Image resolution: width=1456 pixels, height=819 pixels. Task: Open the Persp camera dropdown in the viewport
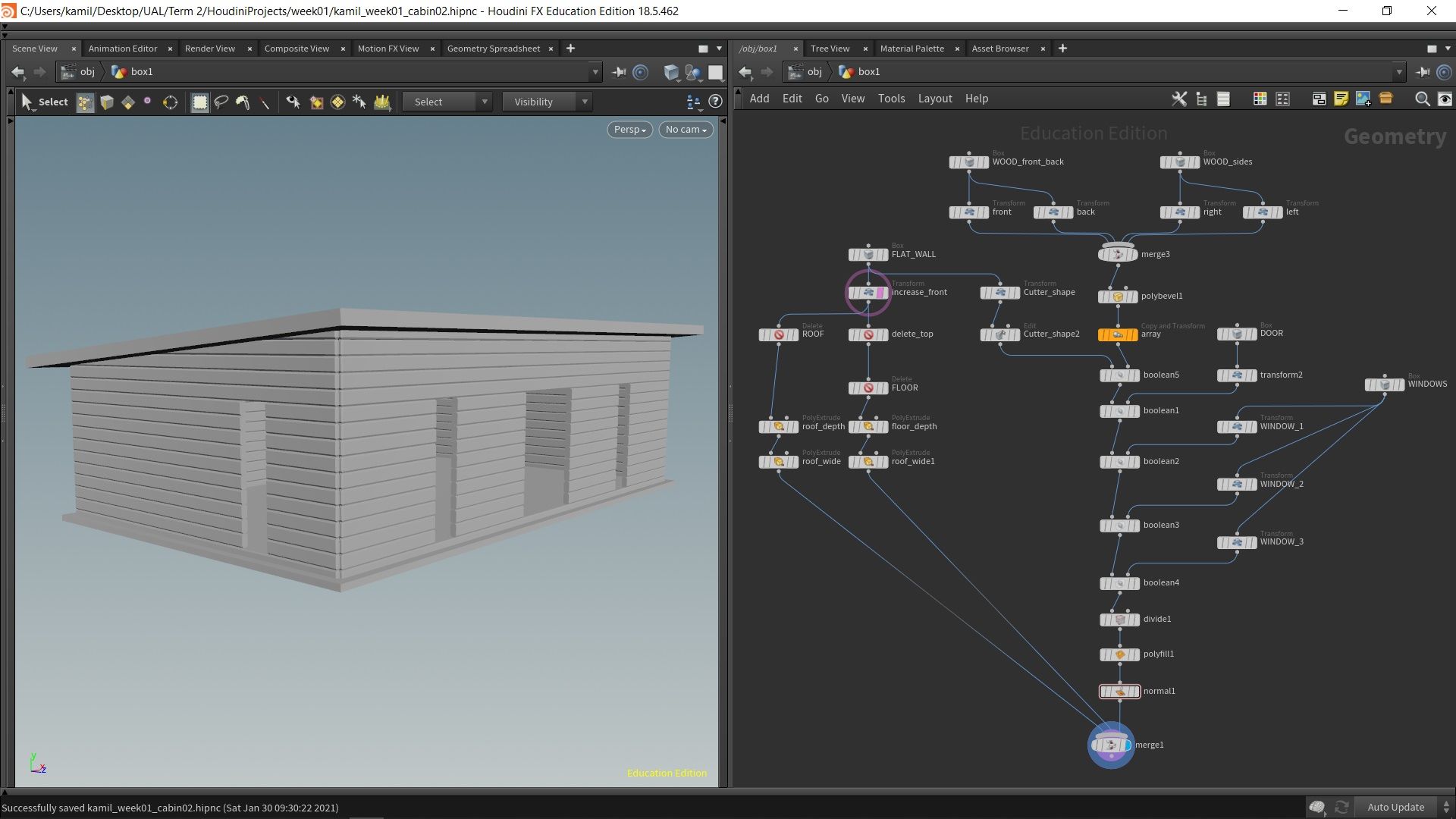tap(629, 129)
